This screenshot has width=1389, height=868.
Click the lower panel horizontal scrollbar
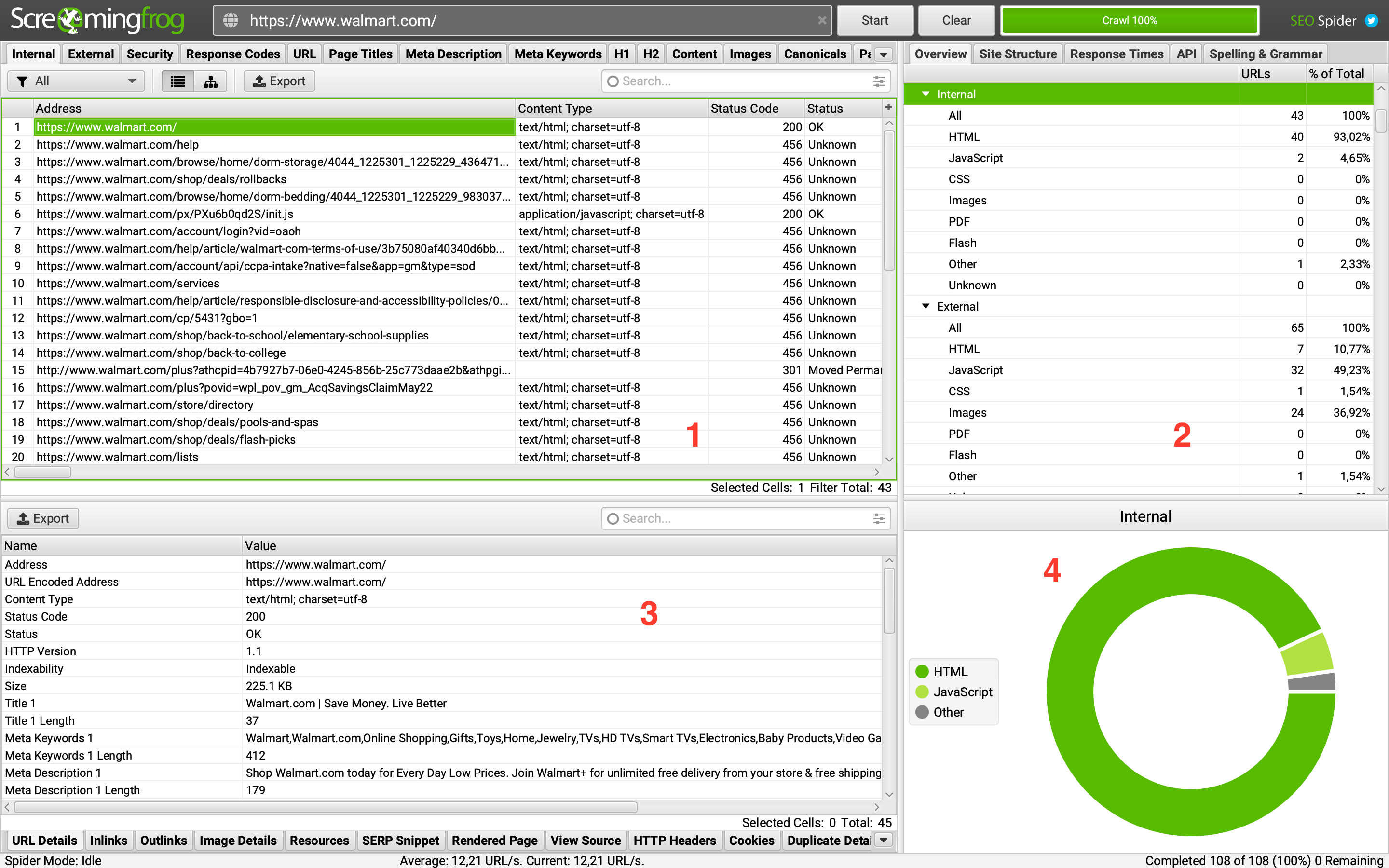[326, 807]
